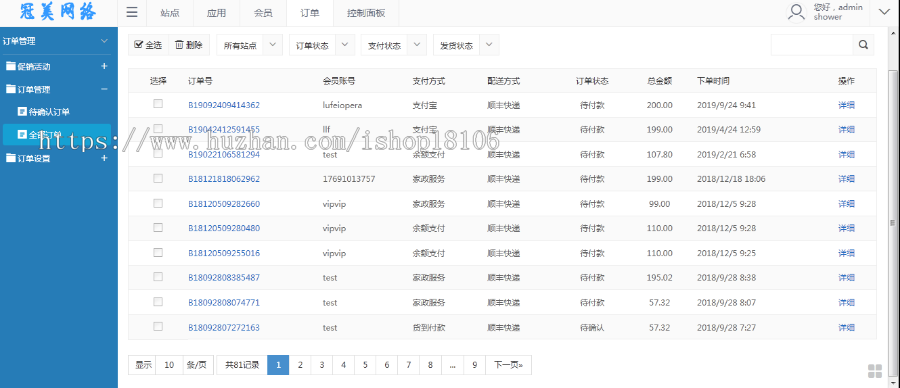
Task: Collapse the 订单管理 sidebar header chevron
Action: [104, 41]
